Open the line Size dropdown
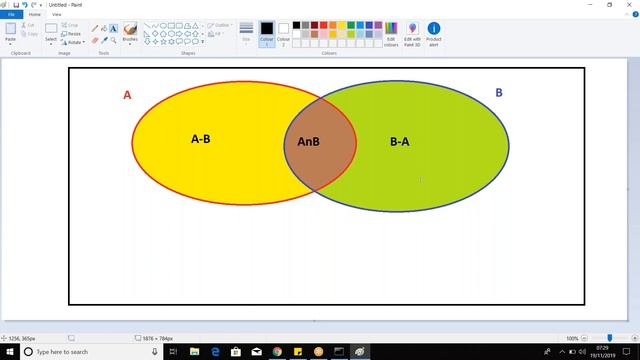 coord(246,33)
